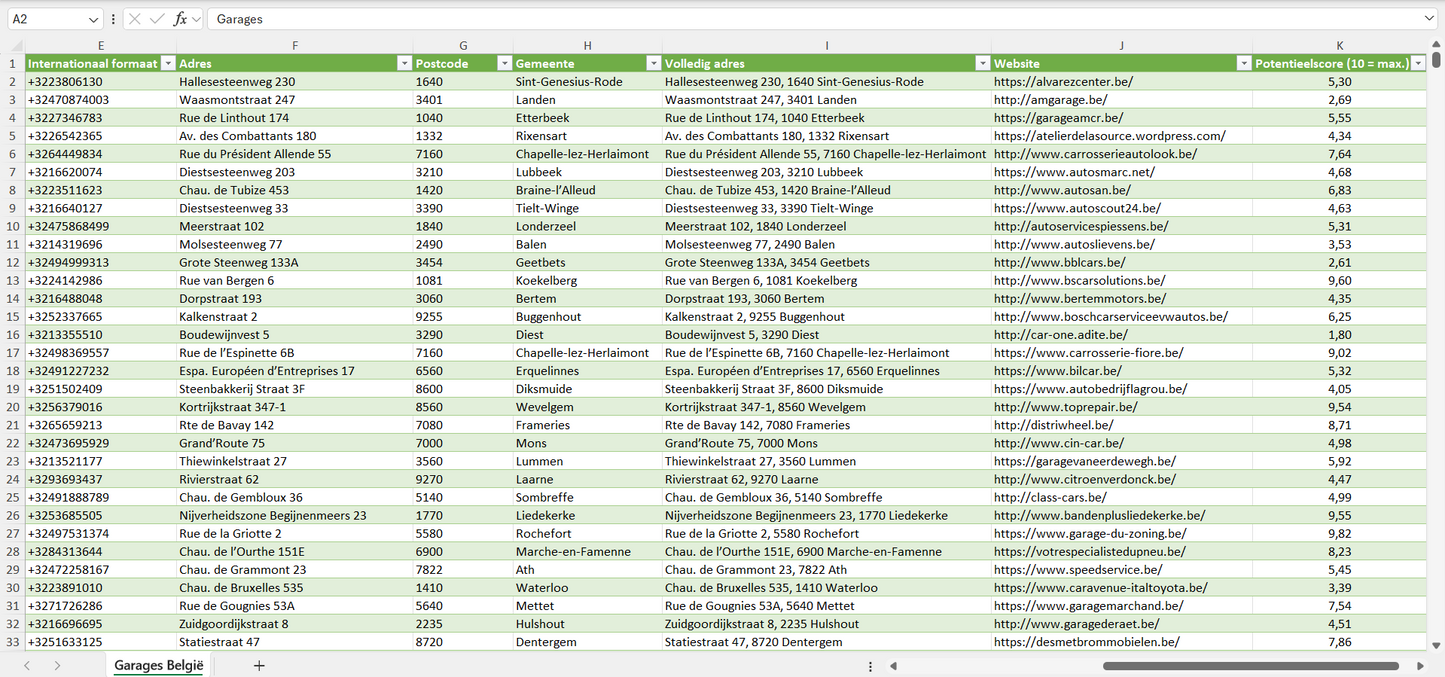Select column header J
The image size is (1445, 677).
(x=1121, y=46)
